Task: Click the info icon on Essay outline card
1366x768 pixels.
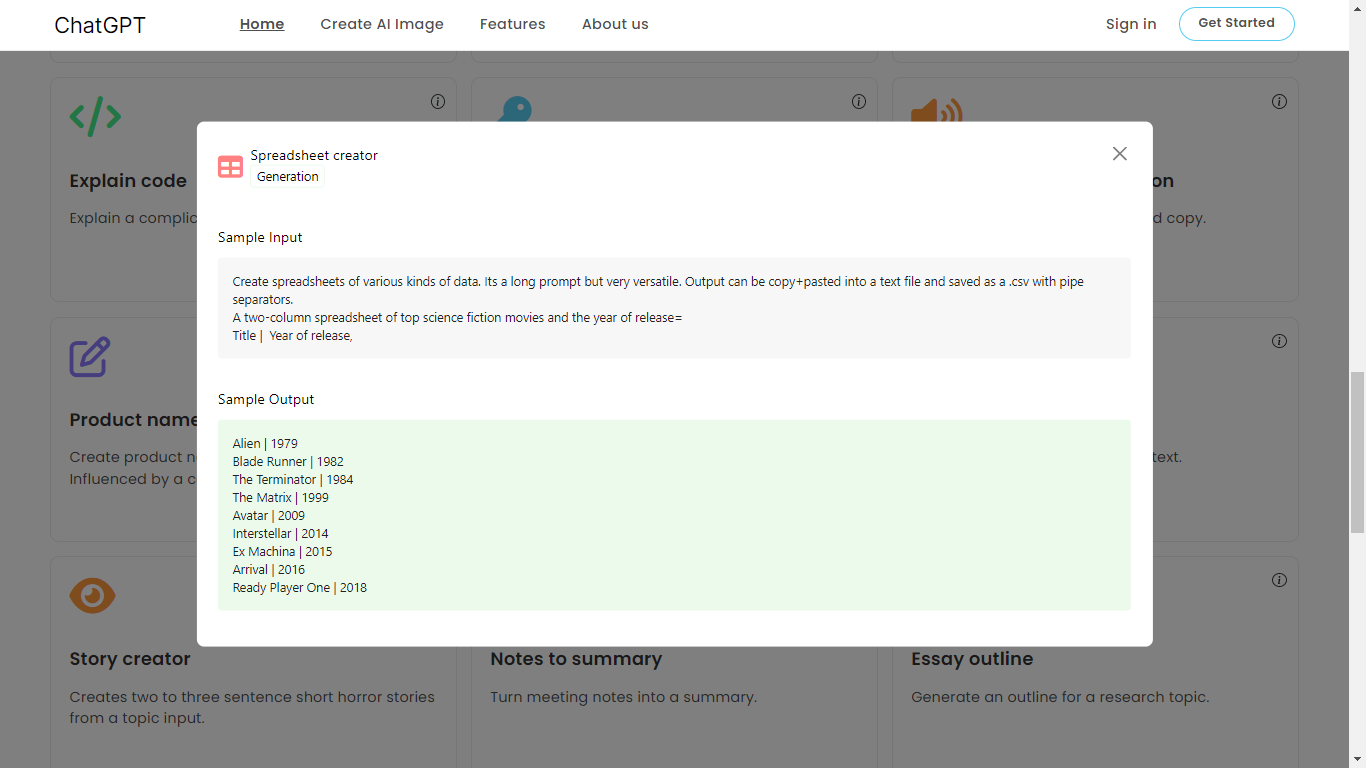Action: (1279, 579)
